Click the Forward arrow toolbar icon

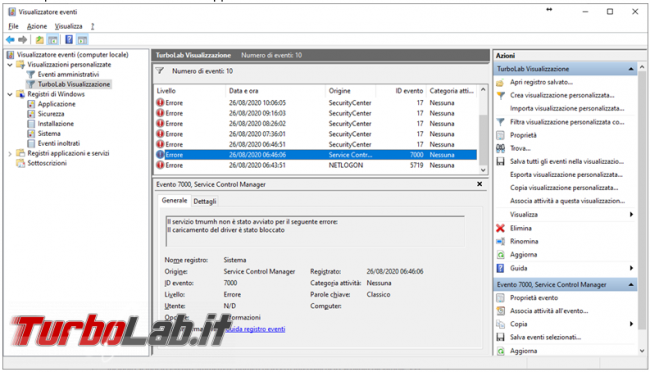tap(23, 40)
